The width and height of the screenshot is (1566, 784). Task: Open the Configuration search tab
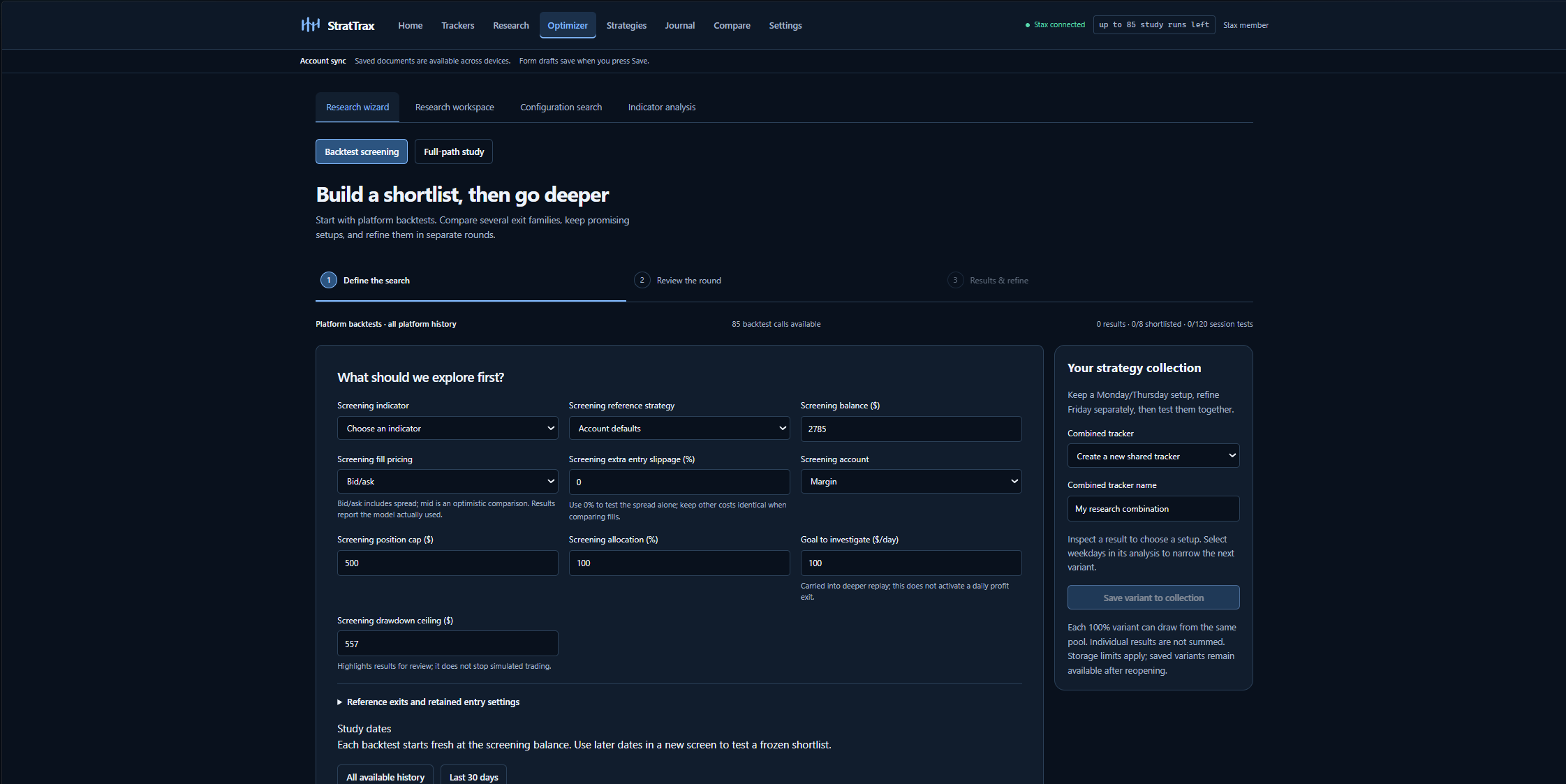pos(561,107)
